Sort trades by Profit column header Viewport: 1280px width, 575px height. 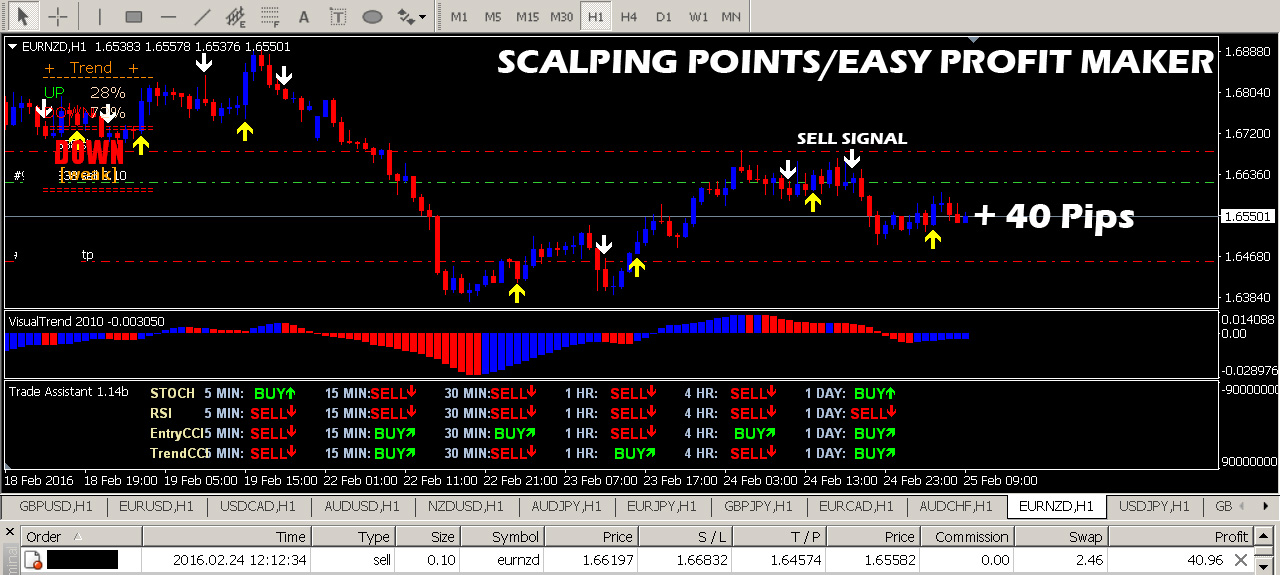coord(1180,537)
